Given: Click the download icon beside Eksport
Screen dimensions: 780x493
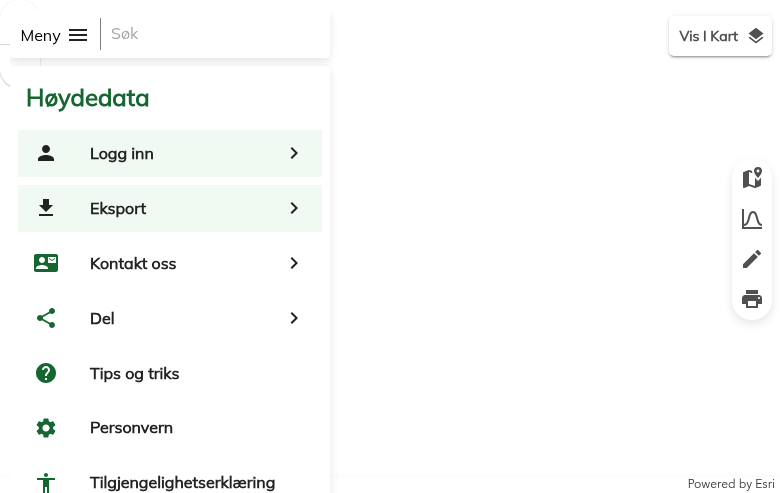Looking at the screenshot, I should [46, 208].
